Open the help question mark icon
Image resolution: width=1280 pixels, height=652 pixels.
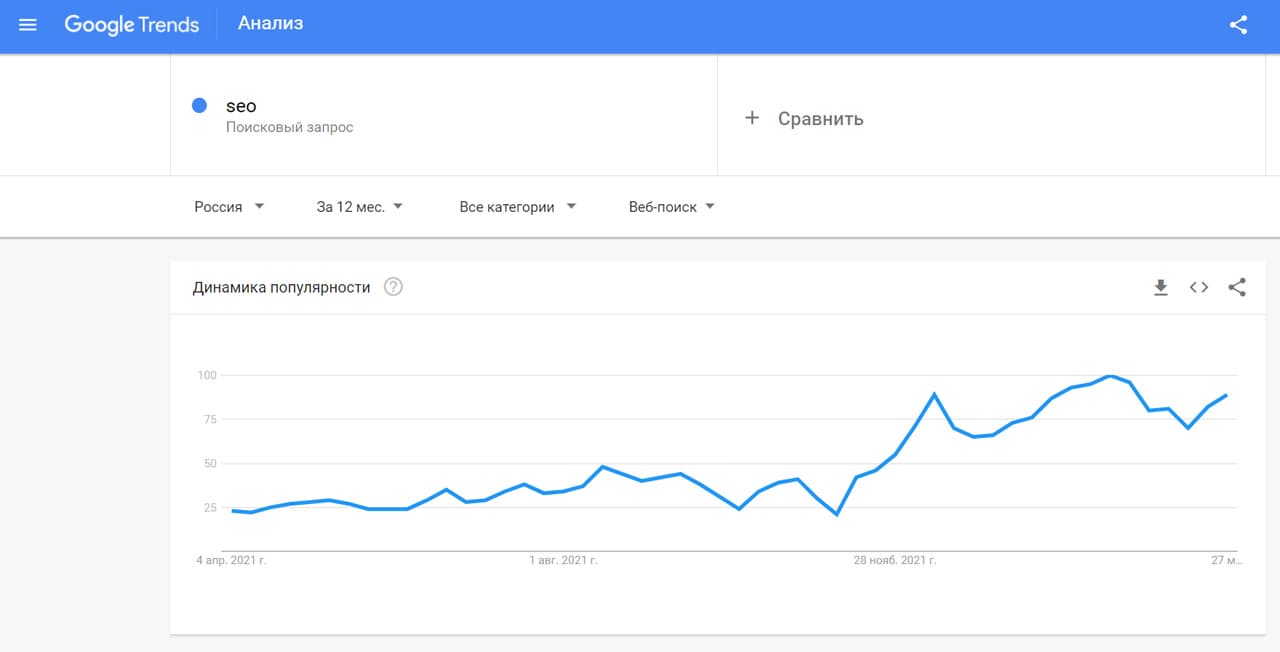pyautogui.click(x=394, y=288)
